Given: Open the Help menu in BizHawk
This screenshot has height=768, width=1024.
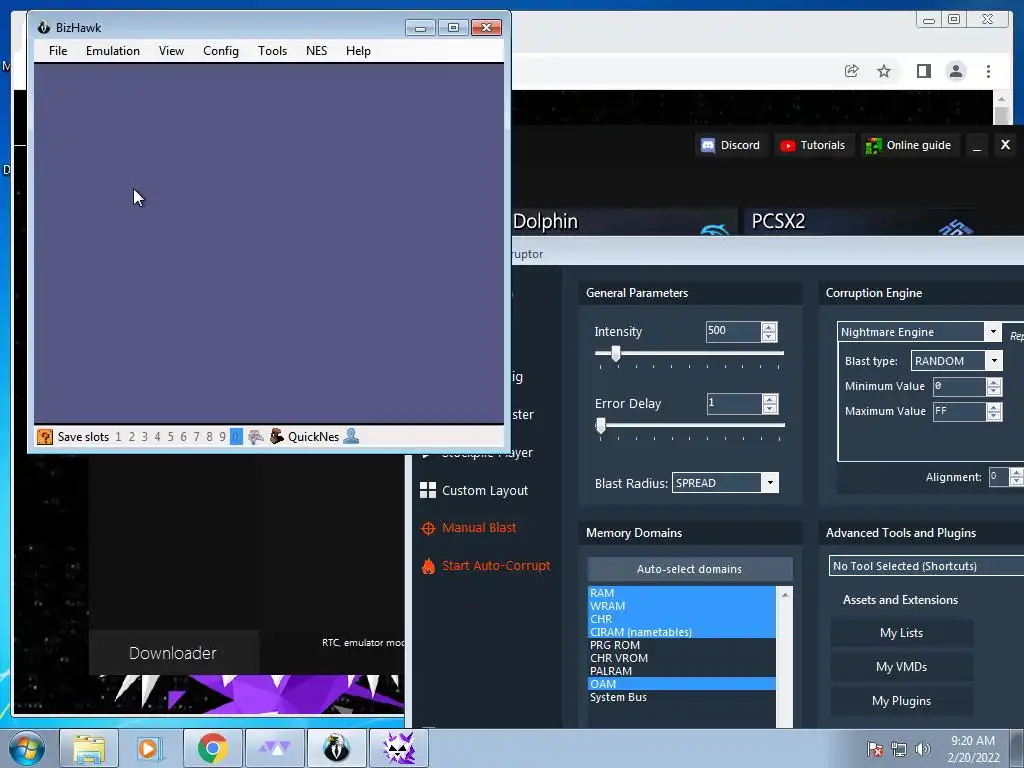Looking at the screenshot, I should coord(358,51).
